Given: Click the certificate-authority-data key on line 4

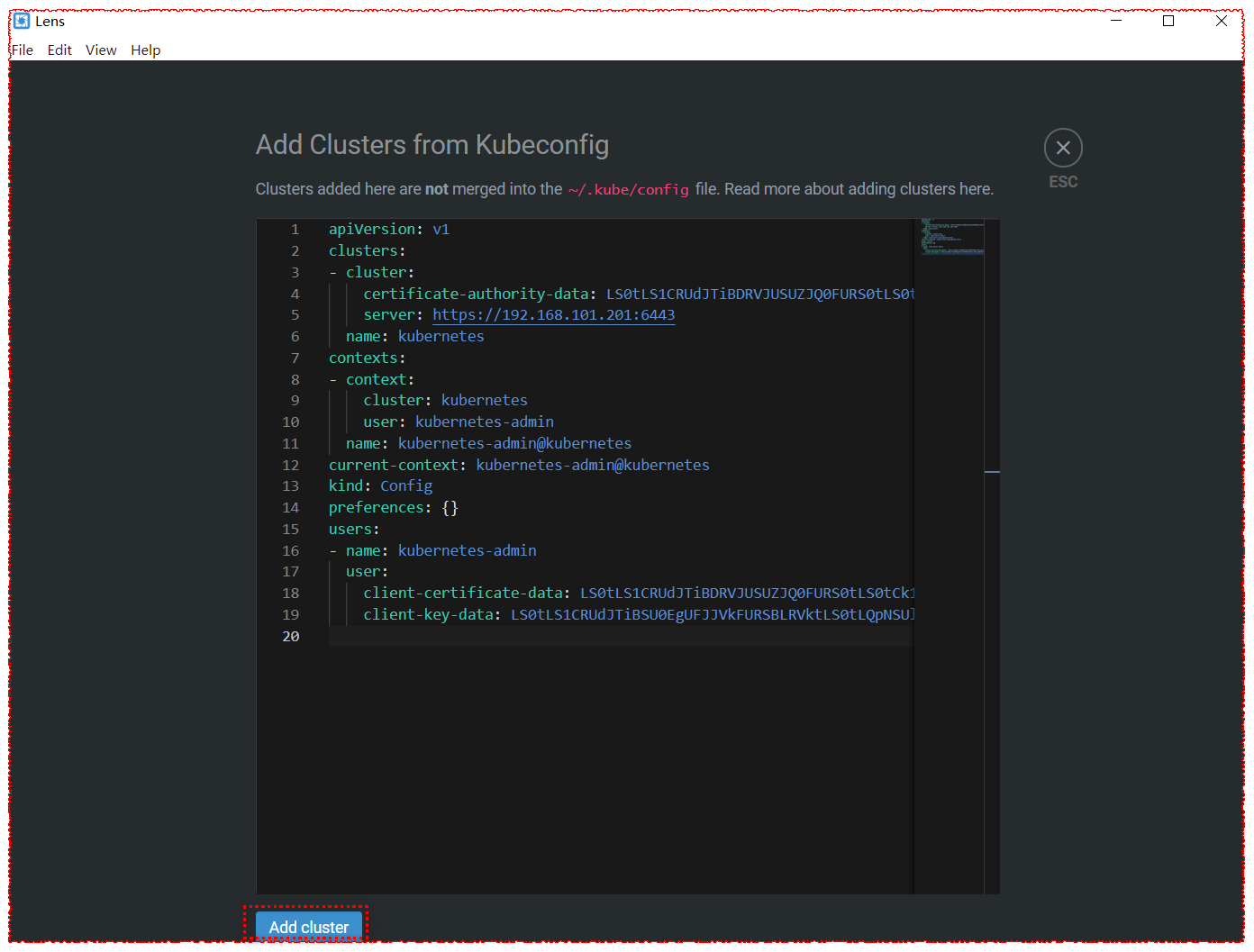Looking at the screenshot, I should (476, 295).
